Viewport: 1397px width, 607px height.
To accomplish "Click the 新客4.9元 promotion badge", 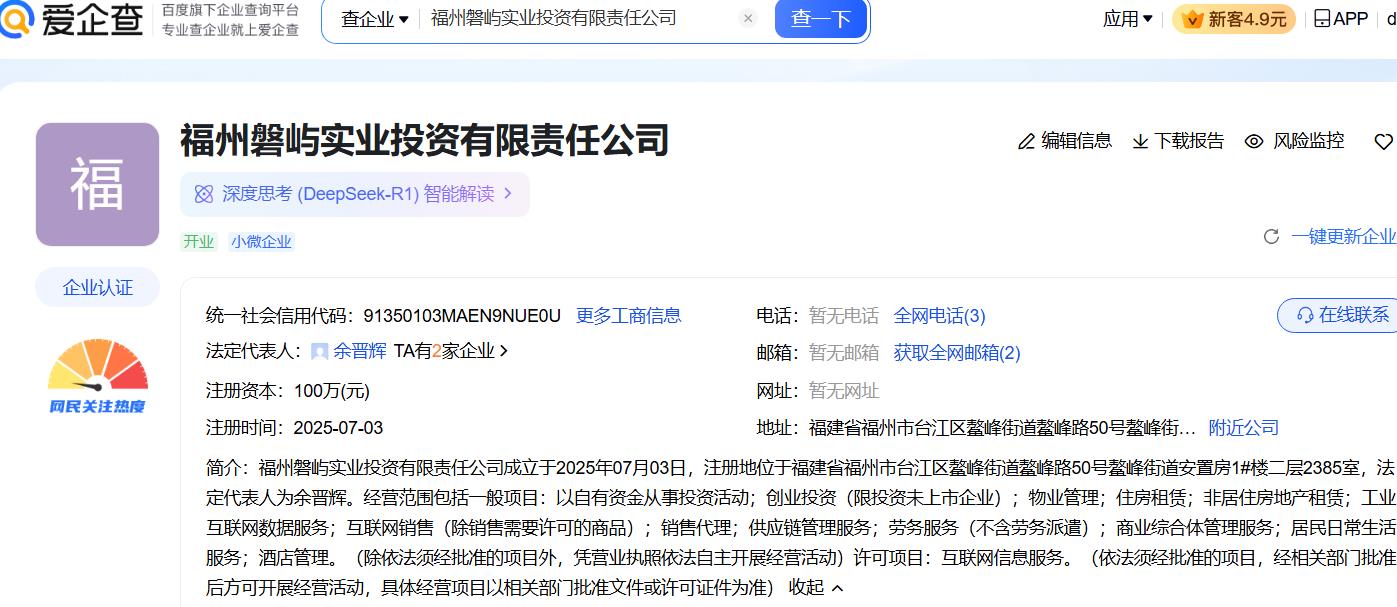I will (x=1233, y=19).
